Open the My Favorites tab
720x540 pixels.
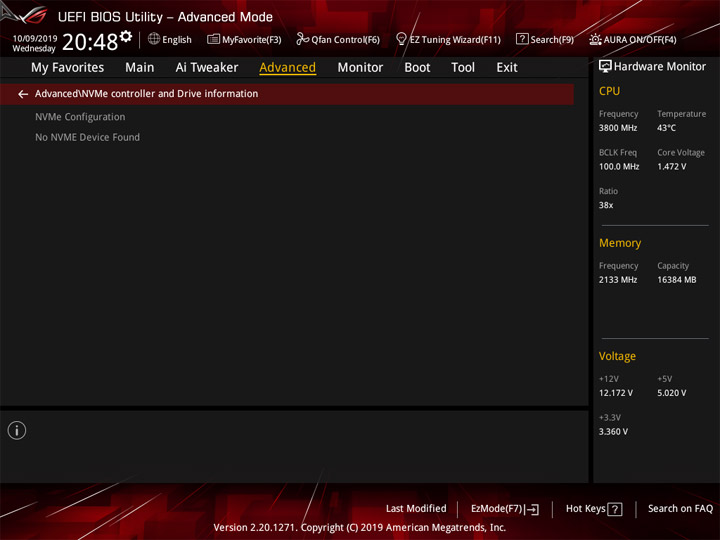68,68
